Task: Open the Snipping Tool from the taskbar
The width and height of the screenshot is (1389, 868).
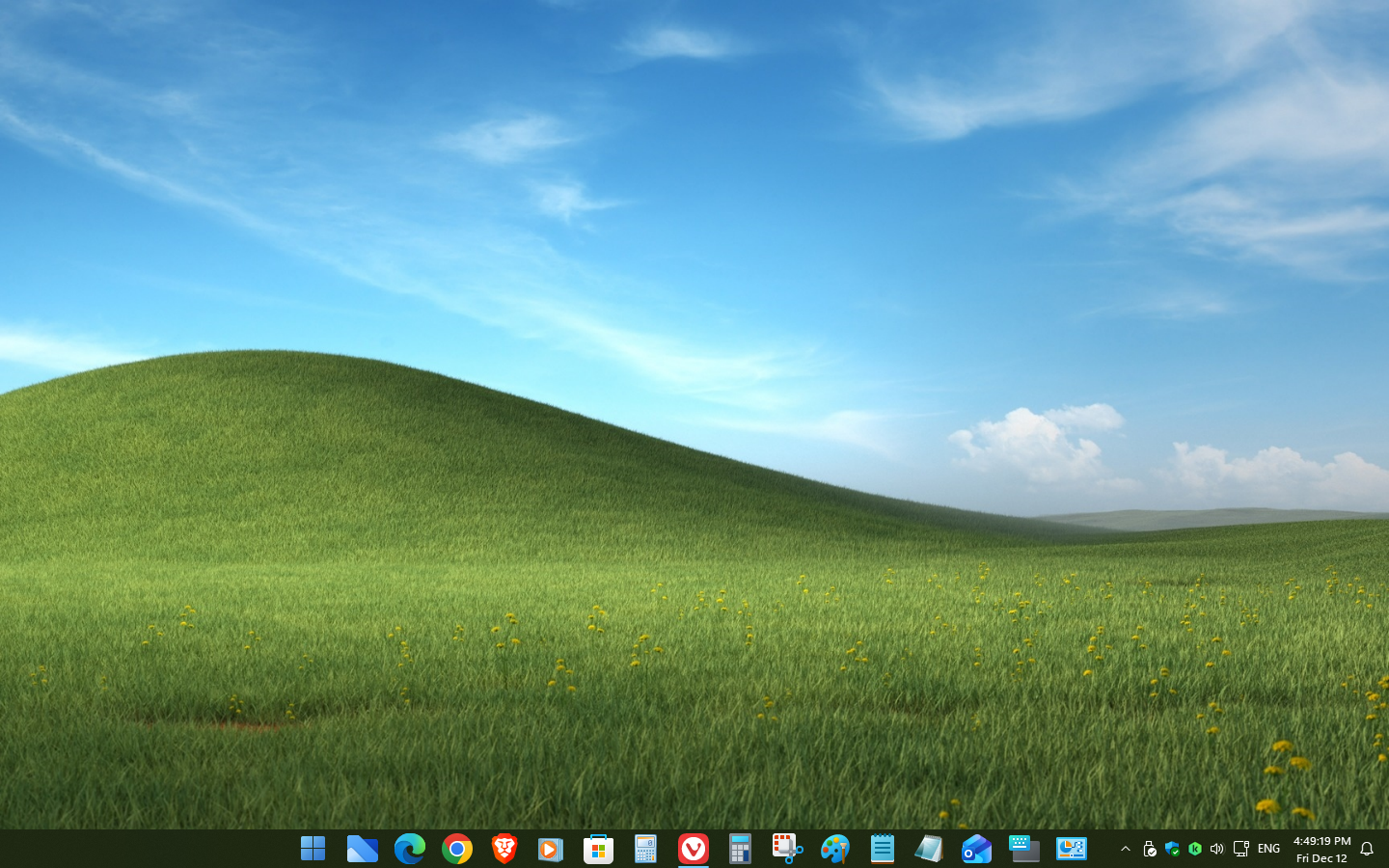Action: (787, 849)
